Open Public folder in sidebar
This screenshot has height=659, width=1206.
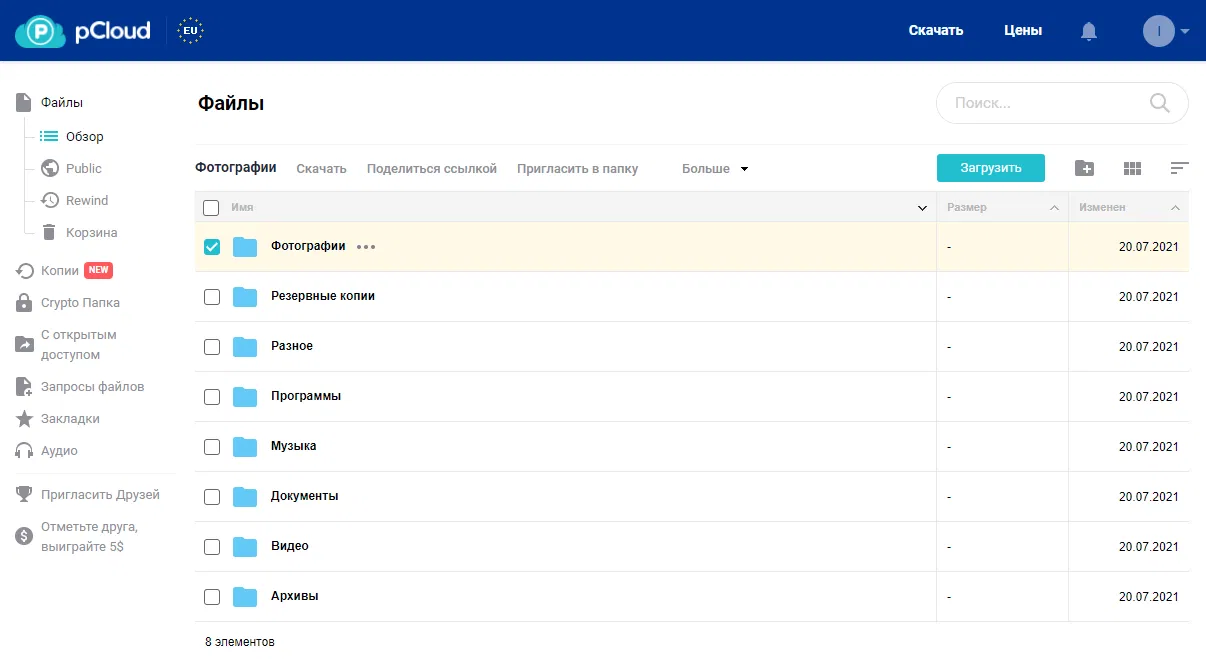tap(71, 168)
